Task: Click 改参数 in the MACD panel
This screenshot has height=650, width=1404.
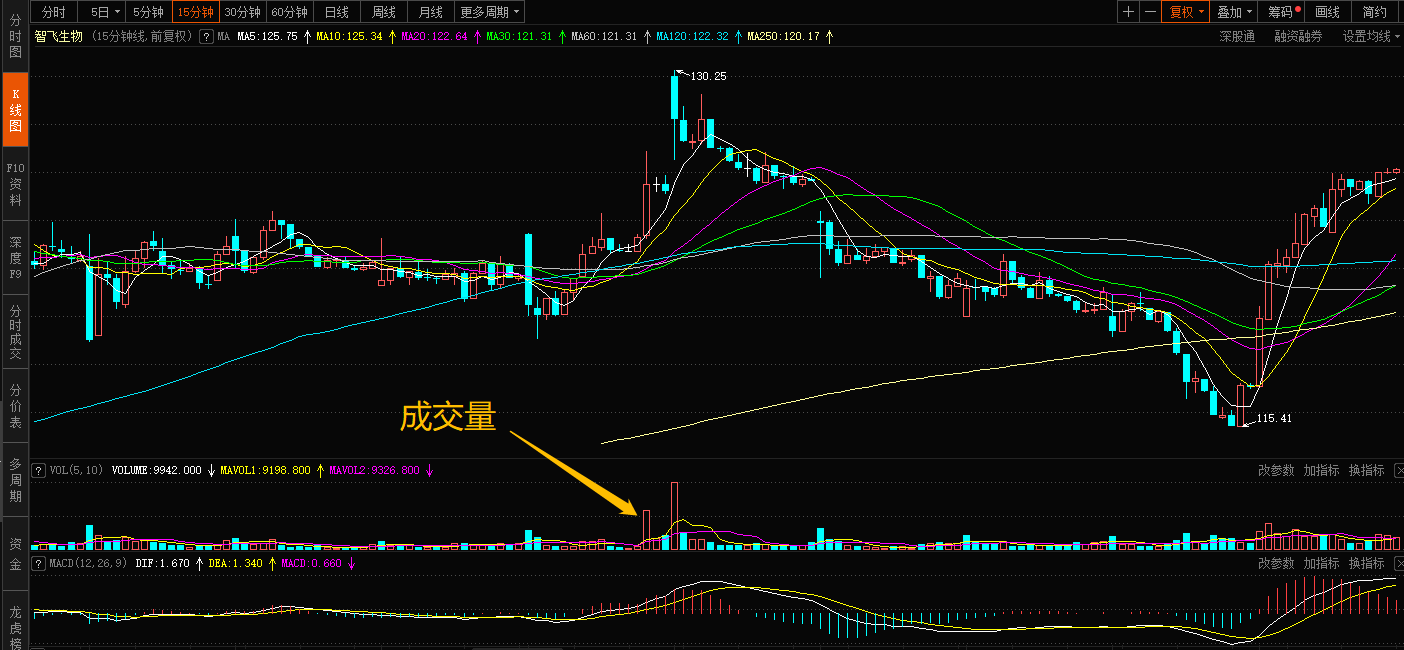Action: coord(1276,563)
